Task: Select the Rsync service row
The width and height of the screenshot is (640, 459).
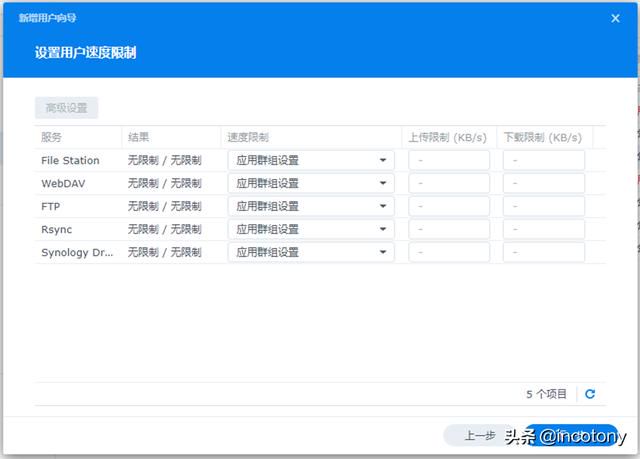Action: pos(320,229)
